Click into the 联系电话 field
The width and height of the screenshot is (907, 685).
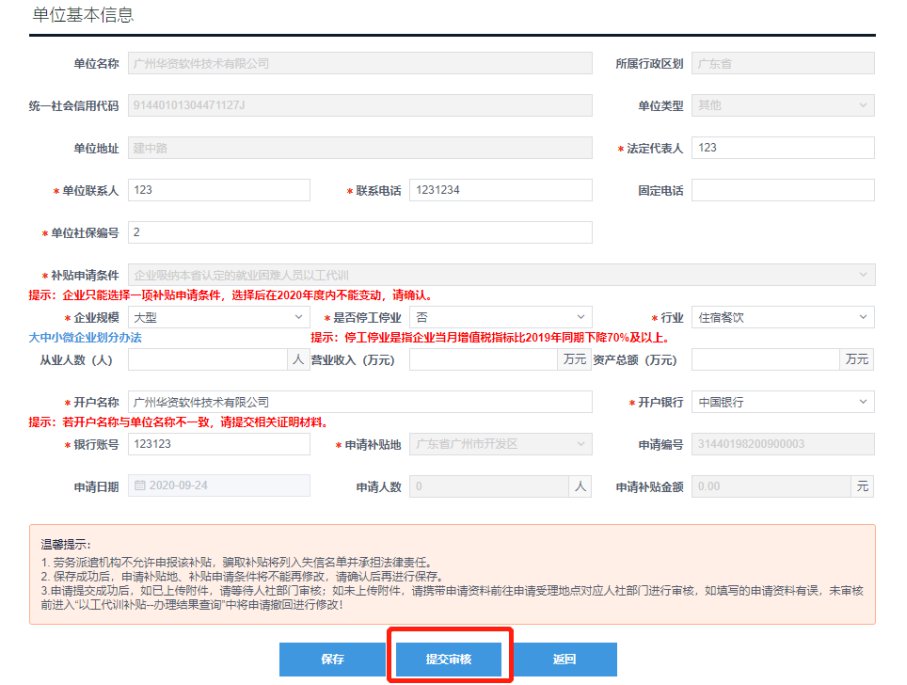pyautogui.click(x=500, y=190)
